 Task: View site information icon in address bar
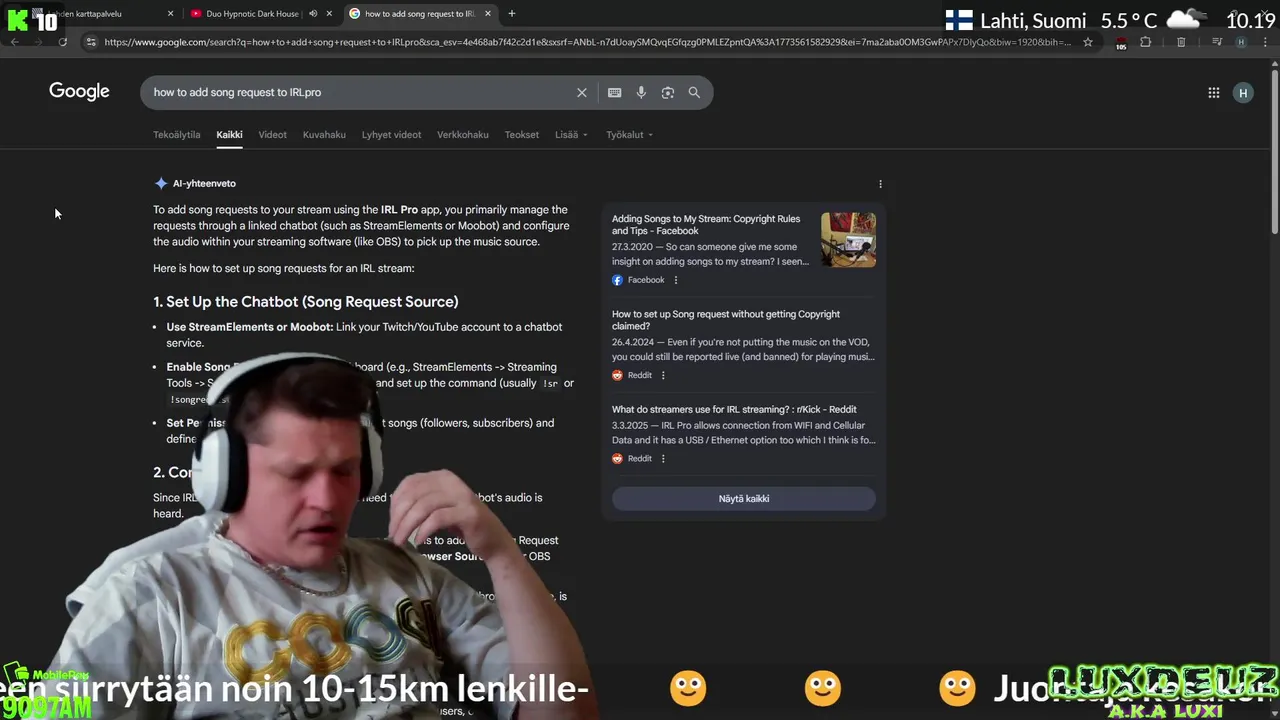tap(91, 42)
